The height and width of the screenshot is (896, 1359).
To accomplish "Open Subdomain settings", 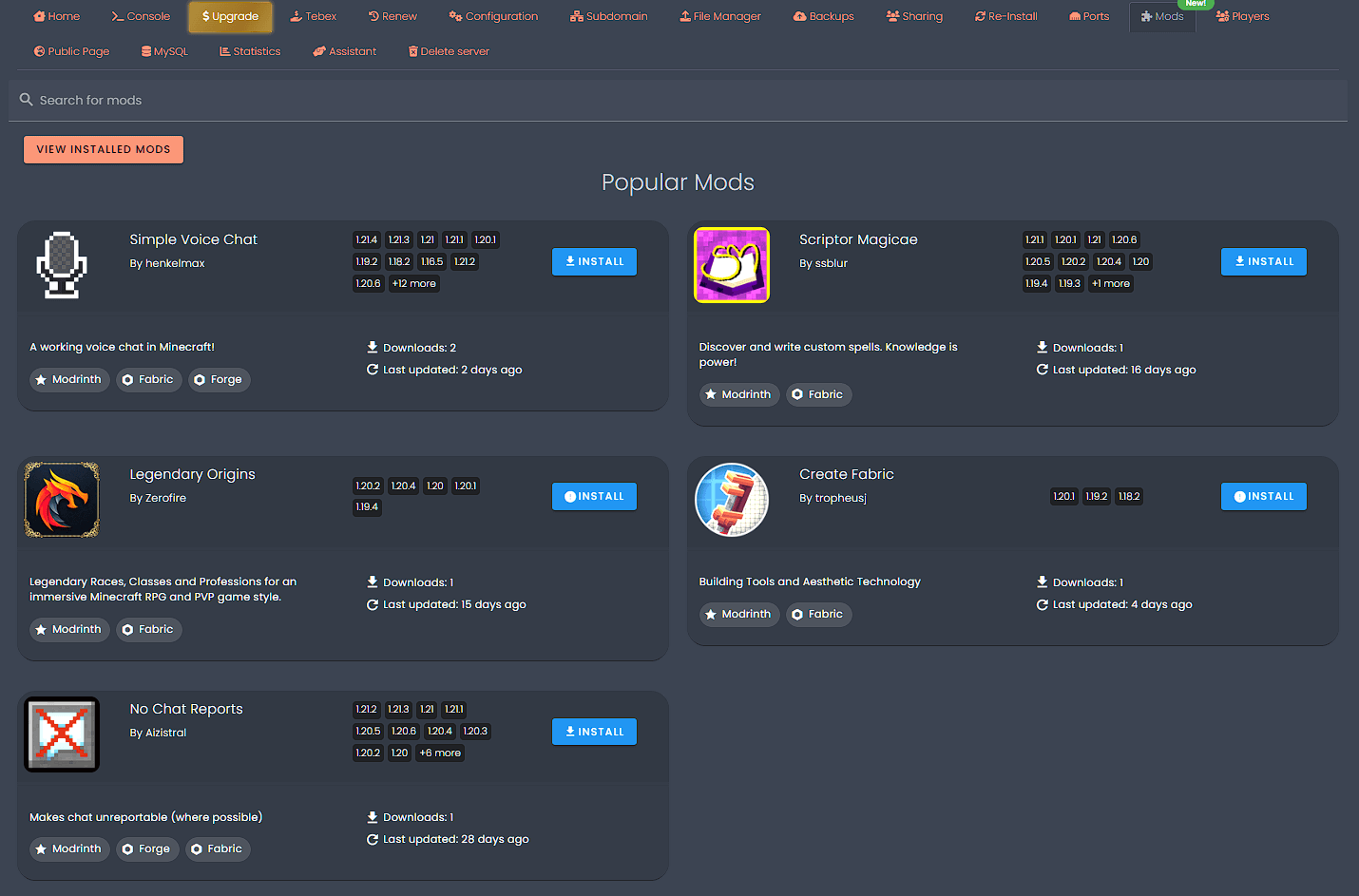I will (609, 16).
